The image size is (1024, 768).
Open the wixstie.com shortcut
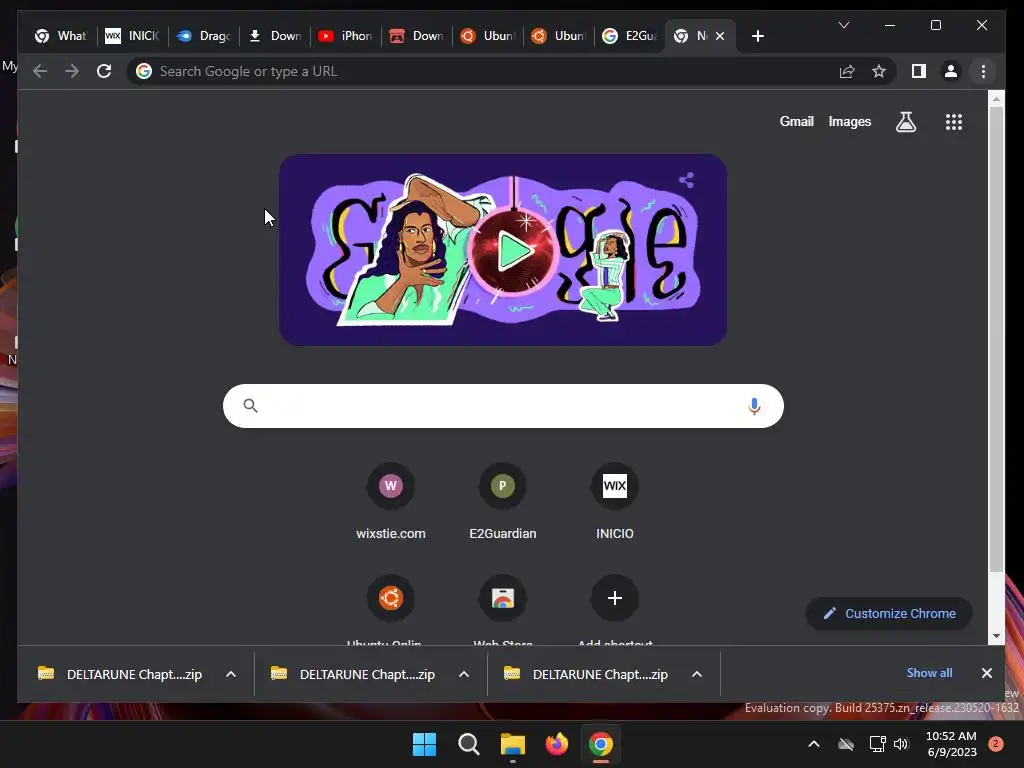point(391,501)
